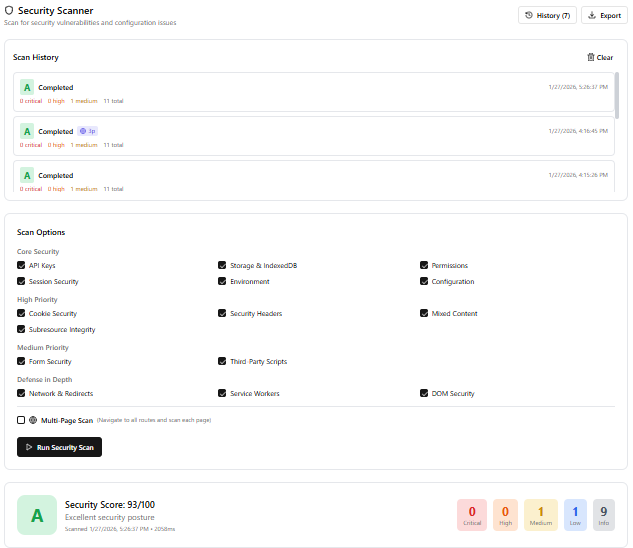Select the gray Info count tile
Image resolution: width=633 pixels, height=548 pixels.
604,515
